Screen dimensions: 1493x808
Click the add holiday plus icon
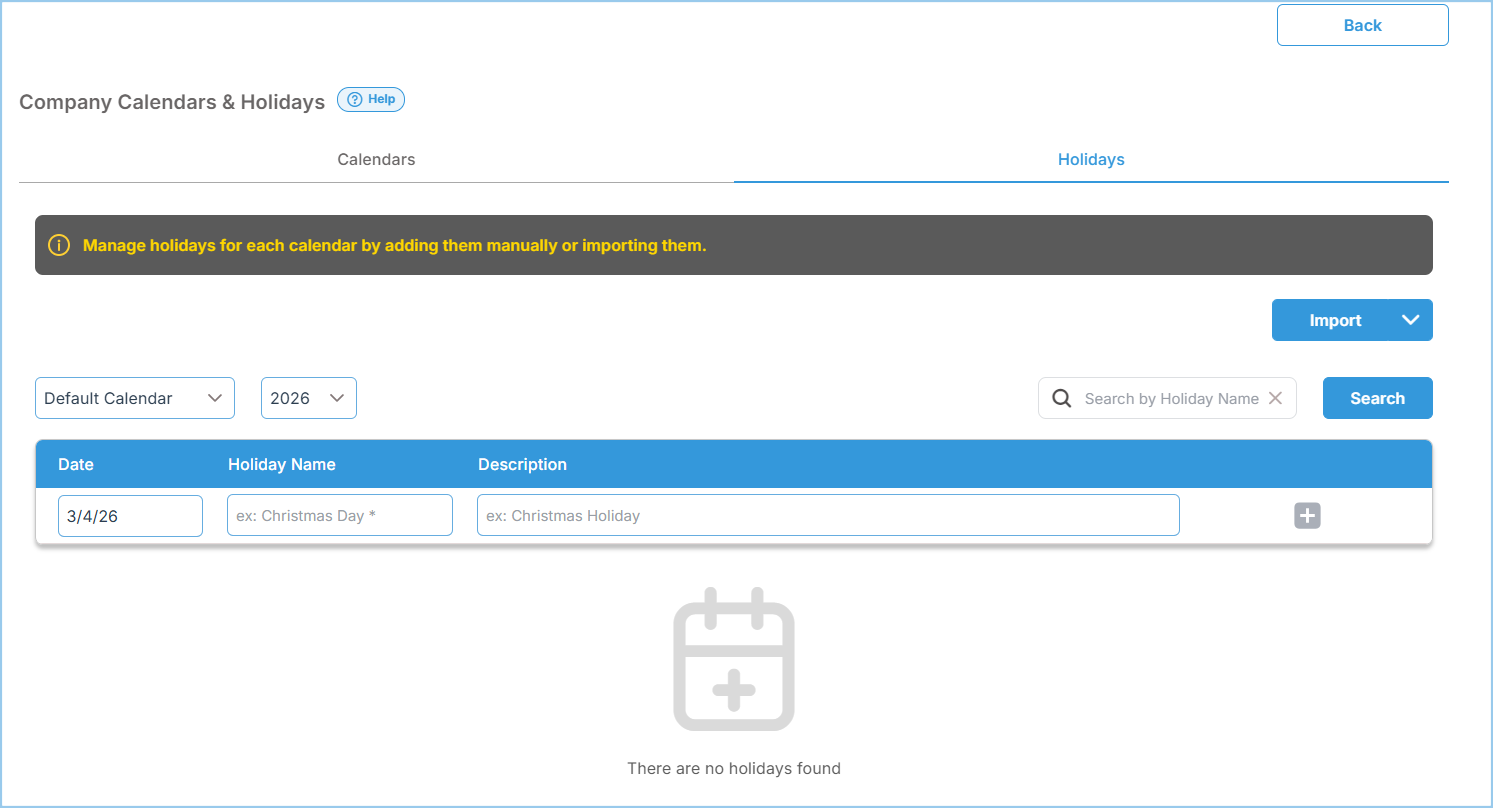coord(1307,516)
